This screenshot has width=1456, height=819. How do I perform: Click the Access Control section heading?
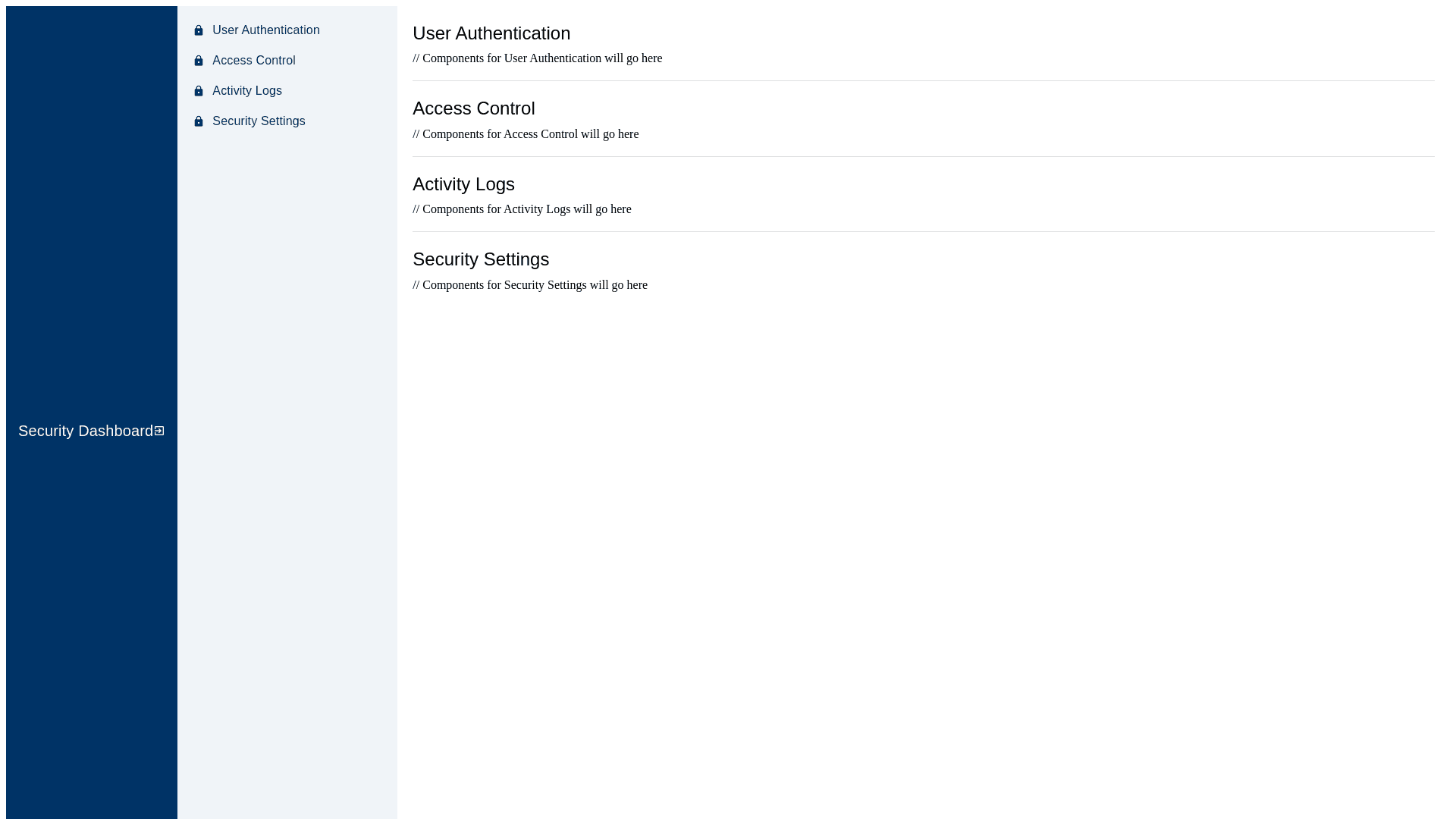tap(473, 108)
